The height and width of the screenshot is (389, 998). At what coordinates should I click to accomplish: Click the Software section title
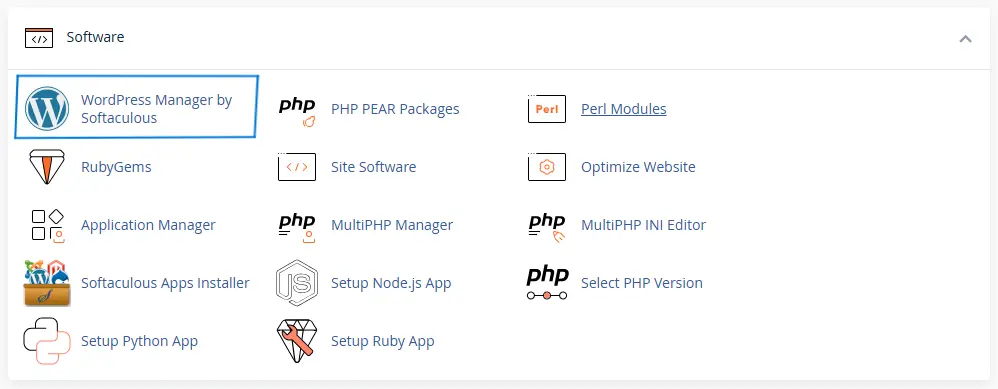coord(95,37)
